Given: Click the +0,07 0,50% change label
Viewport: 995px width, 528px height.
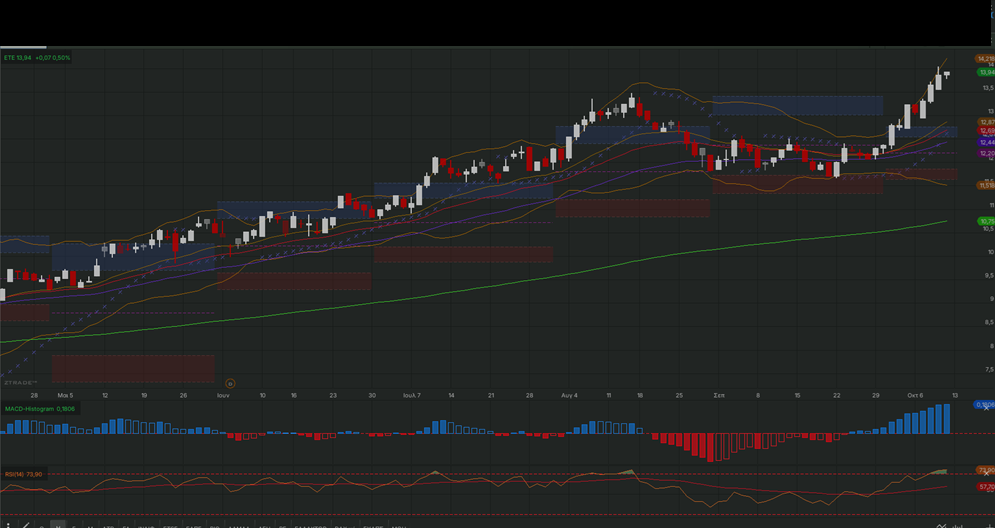Looking at the screenshot, I should tap(53, 58).
